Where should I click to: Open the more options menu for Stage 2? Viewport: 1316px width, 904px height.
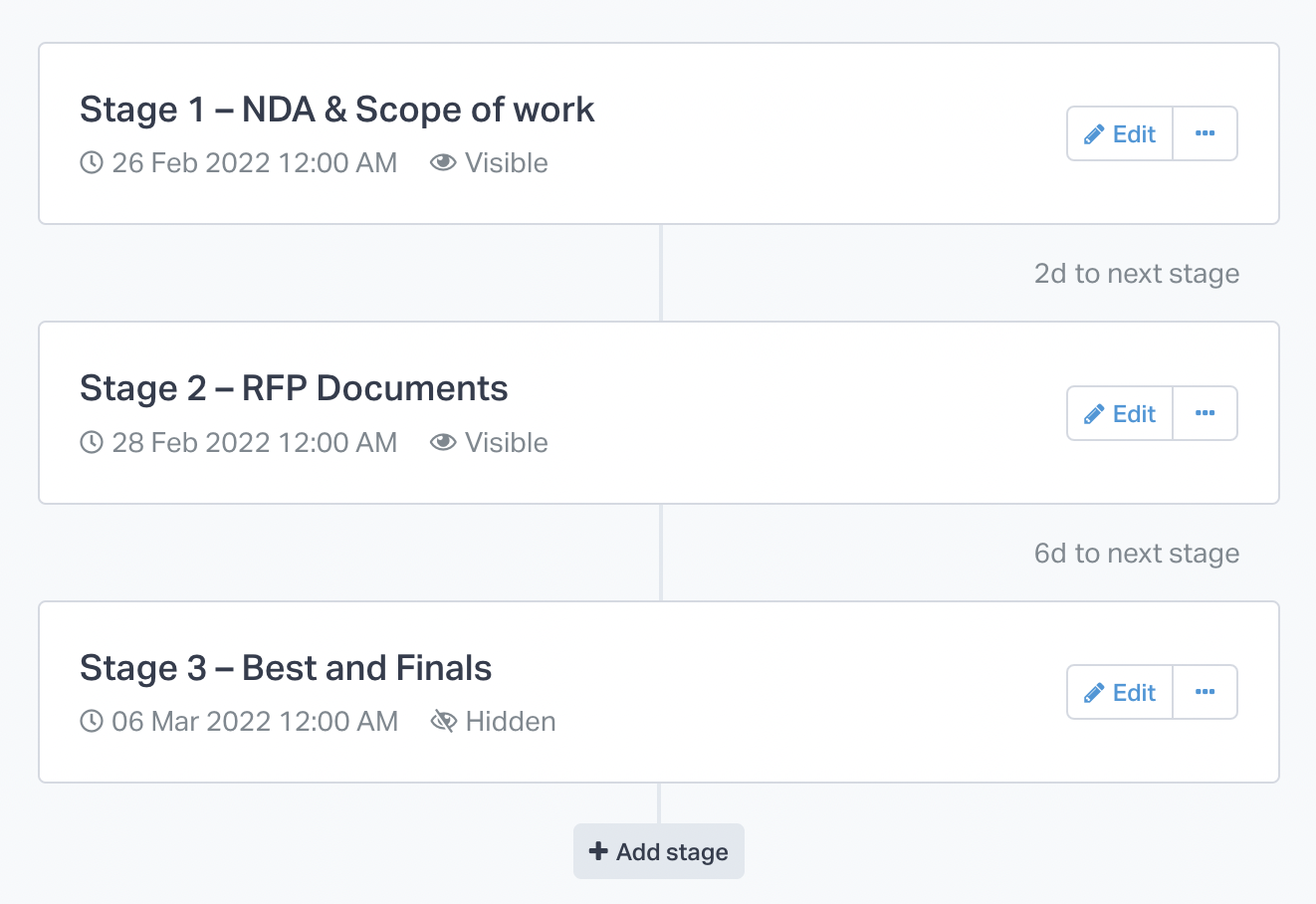(1206, 413)
